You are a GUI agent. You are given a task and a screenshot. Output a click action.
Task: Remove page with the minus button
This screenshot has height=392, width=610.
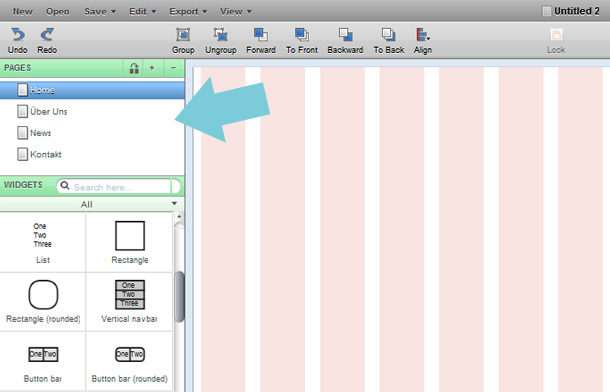coord(174,68)
